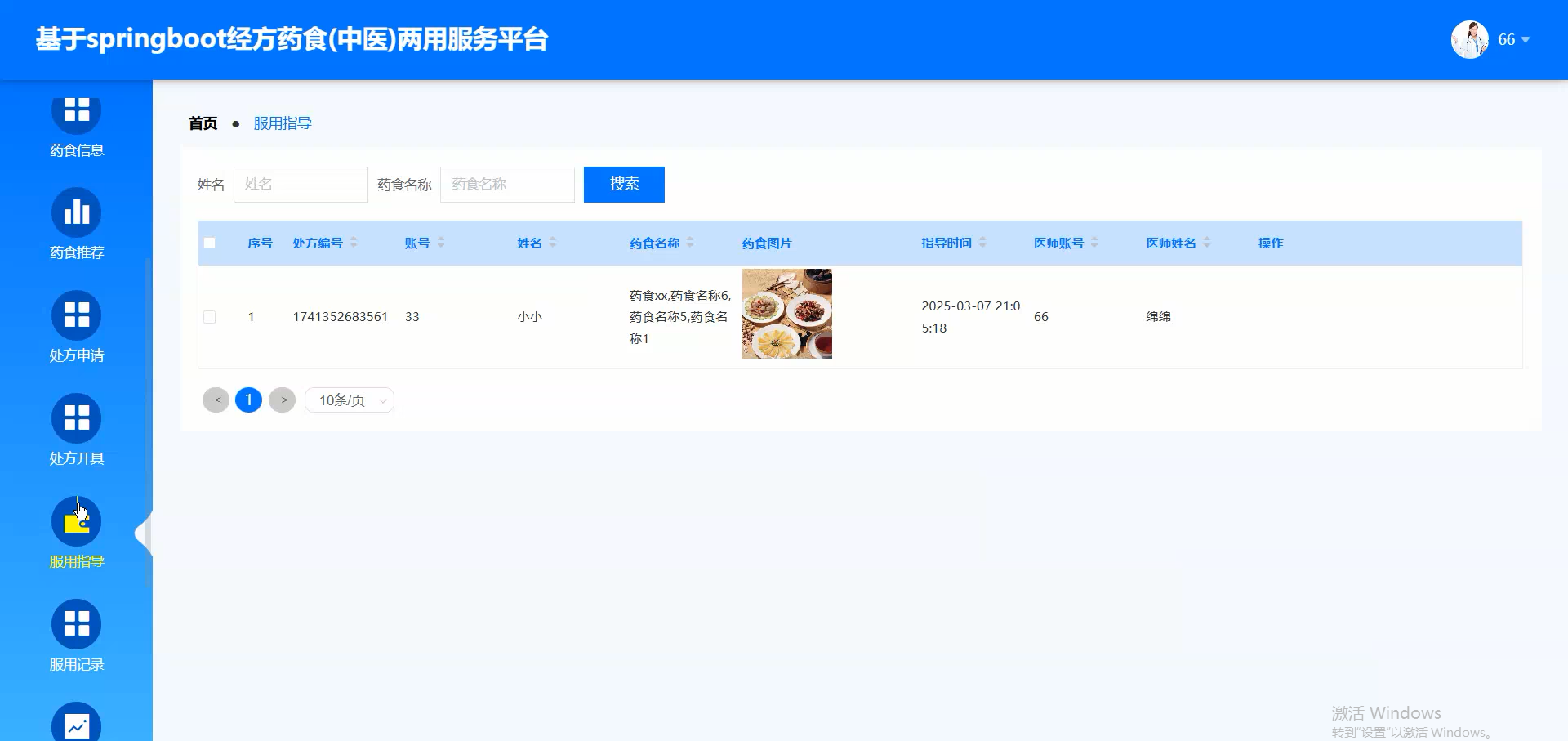Select the 药食推荐 bar-chart sidebar icon
1568x741 pixels.
coord(76,212)
